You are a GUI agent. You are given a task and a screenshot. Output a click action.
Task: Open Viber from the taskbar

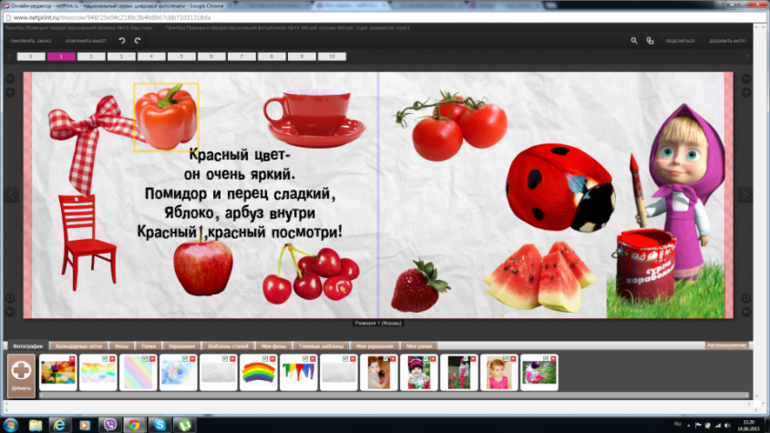point(110,424)
